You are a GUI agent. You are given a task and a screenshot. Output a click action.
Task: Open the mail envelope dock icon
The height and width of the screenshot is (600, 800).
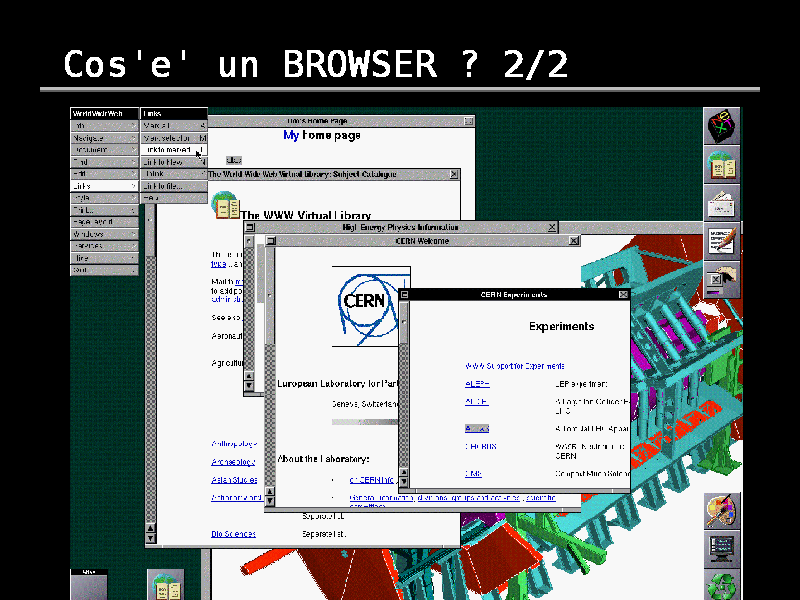point(723,204)
